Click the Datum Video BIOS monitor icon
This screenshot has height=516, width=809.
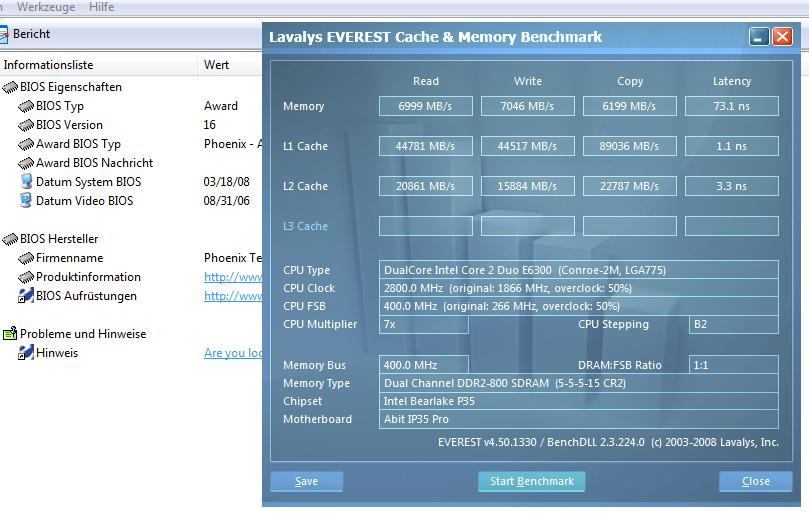coord(26,201)
